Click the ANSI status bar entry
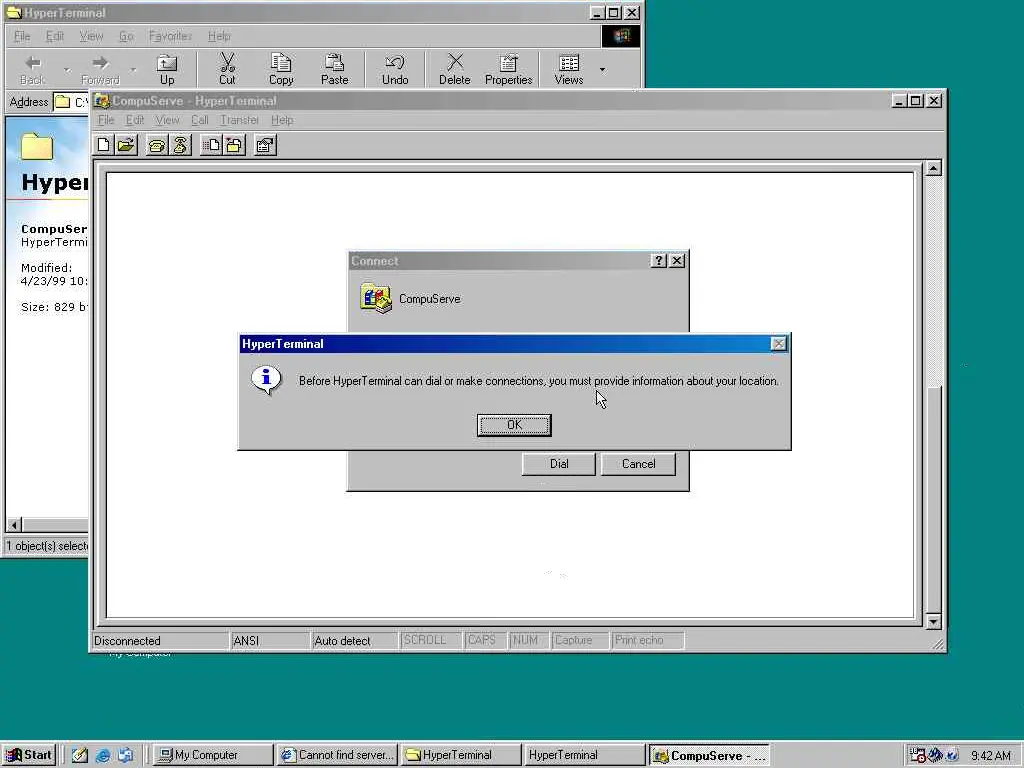Image resolution: width=1024 pixels, height=768 pixels. click(270, 641)
